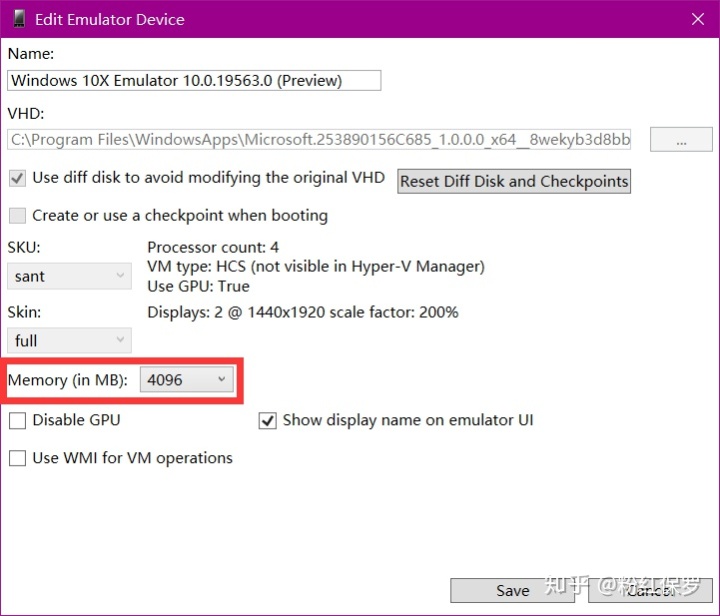720x616 pixels.
Task: Click the "VHD:" label
Action: [26, 113]
